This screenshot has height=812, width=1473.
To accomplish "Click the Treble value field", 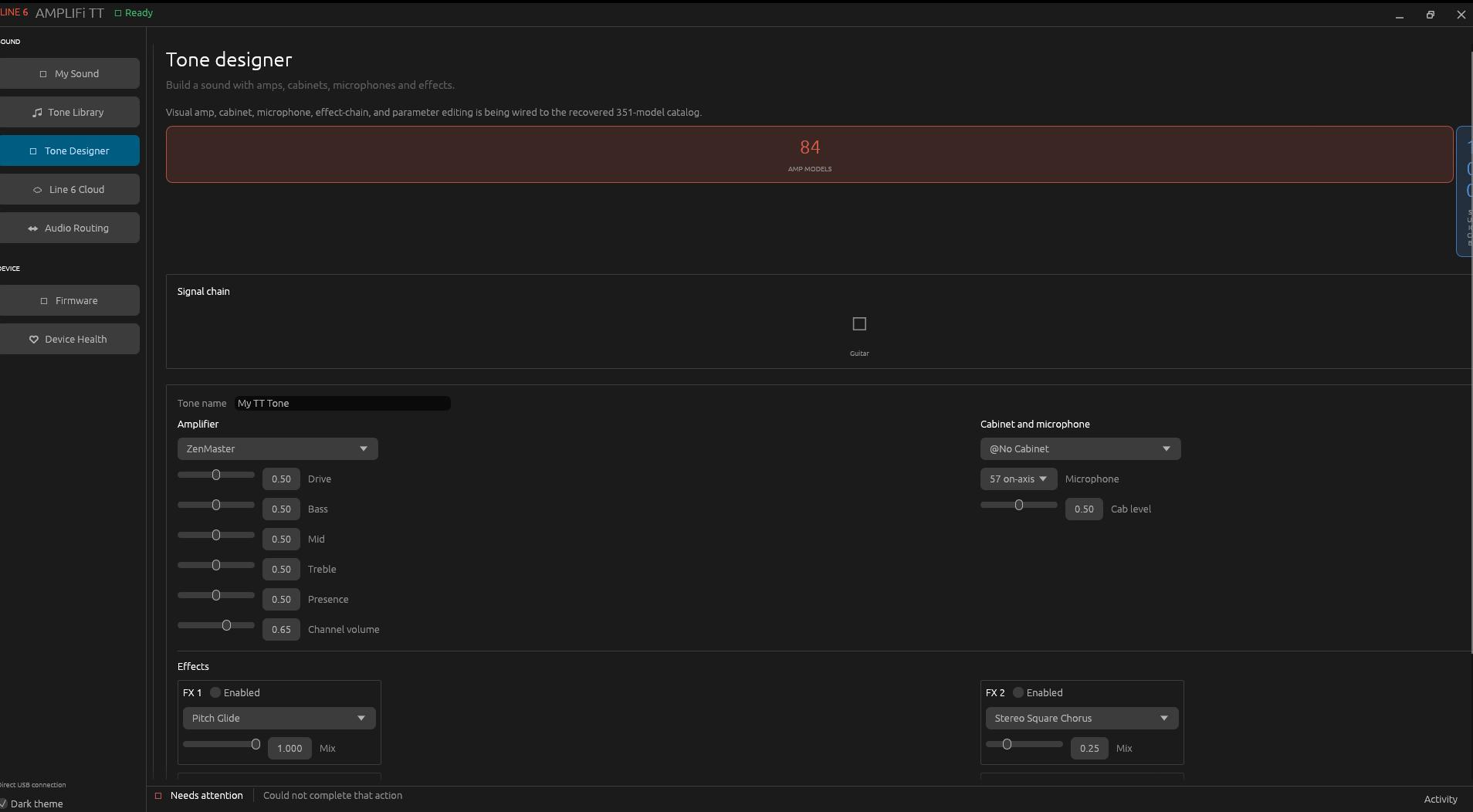I will (x=281, y=569).
